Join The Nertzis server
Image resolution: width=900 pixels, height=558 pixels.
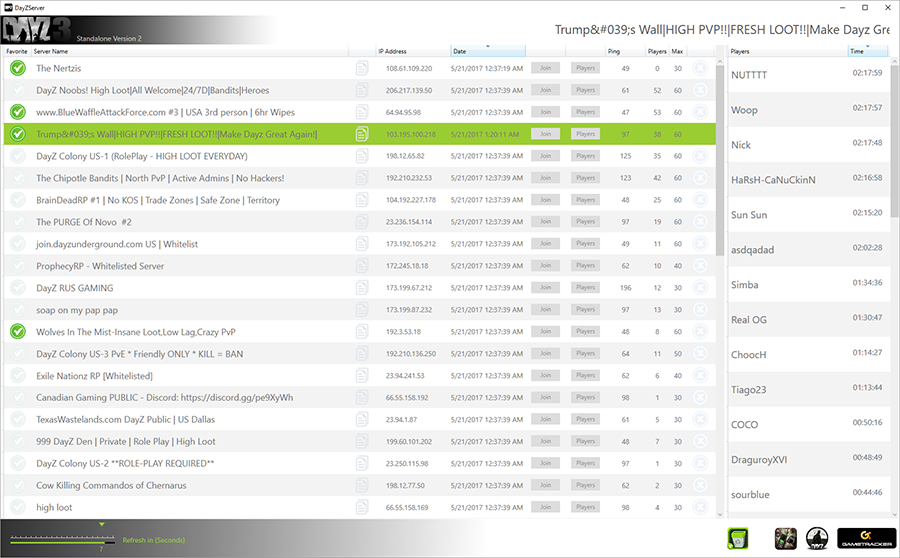tap(545, 68)
